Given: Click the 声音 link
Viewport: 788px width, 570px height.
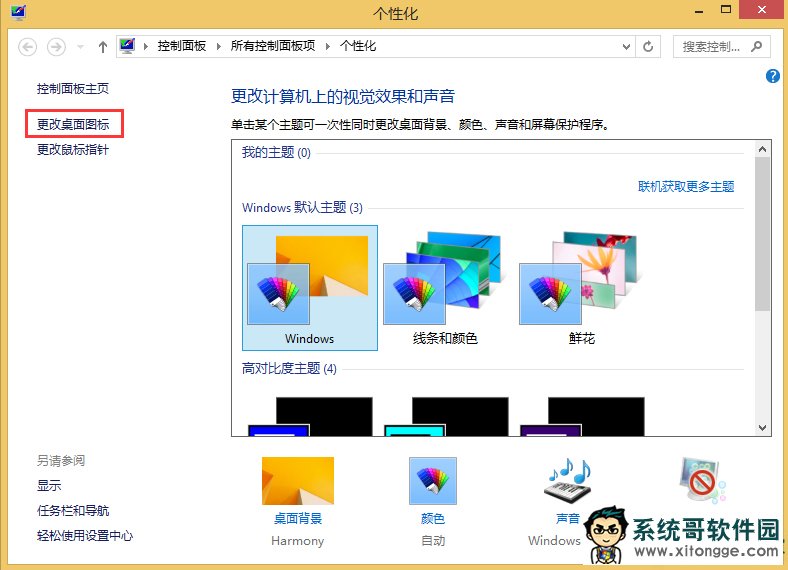Looking at the screenshot, I should coord(568,518).
